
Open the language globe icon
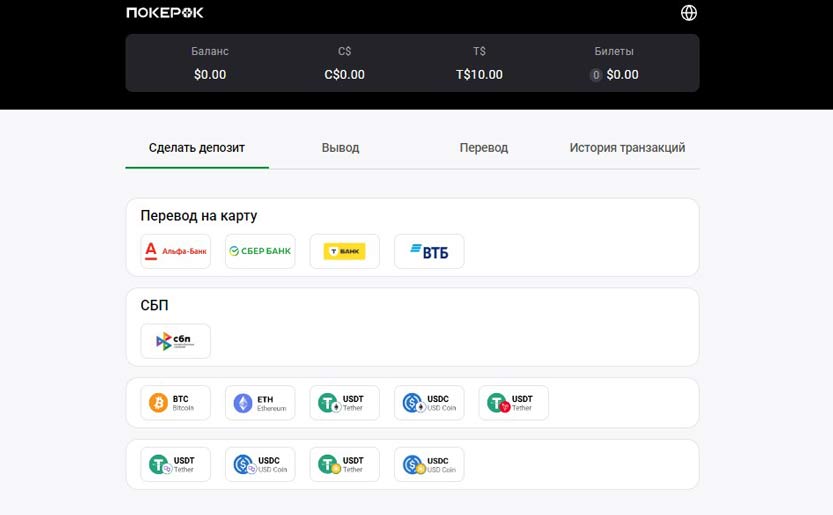tap(688, 13)
